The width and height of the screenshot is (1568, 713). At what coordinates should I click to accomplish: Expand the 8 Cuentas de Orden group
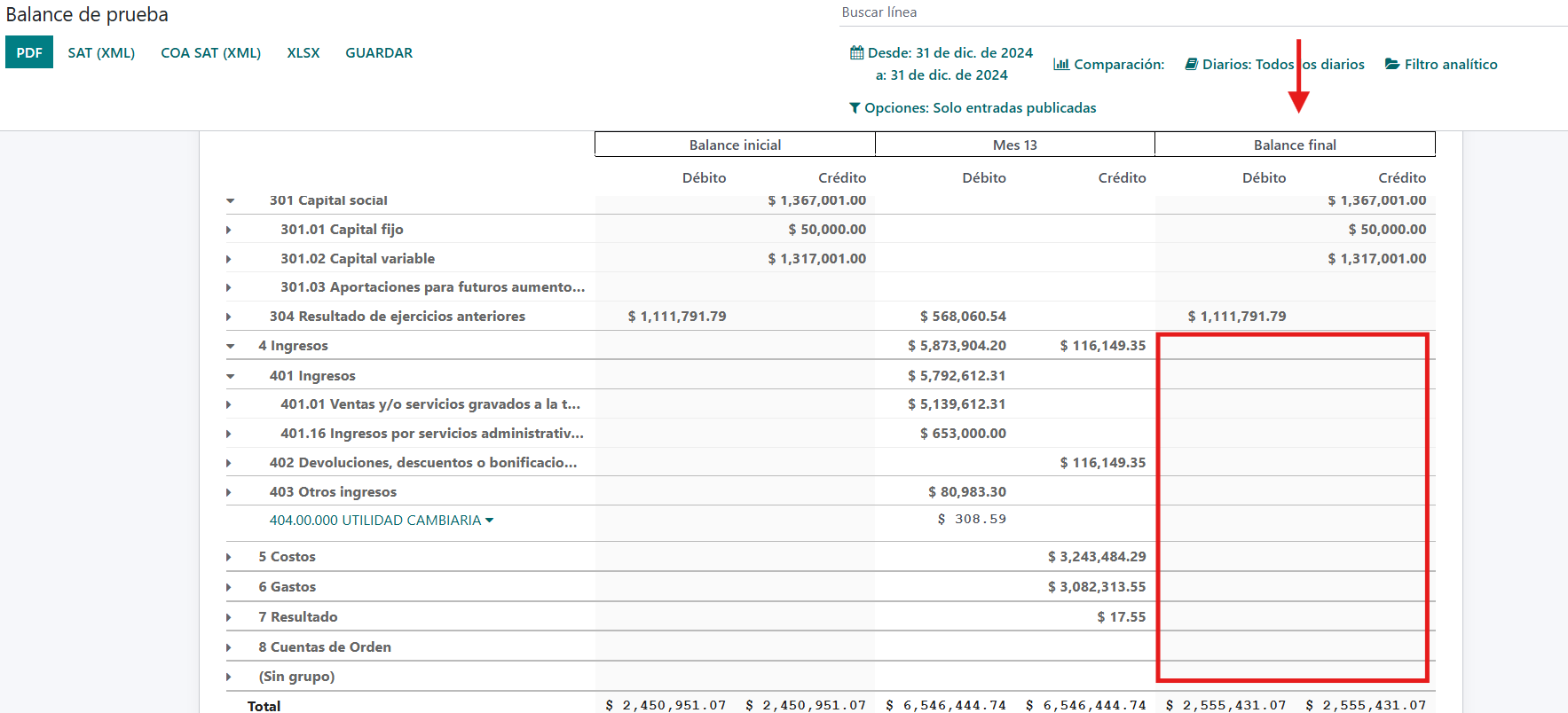[229, 647]
